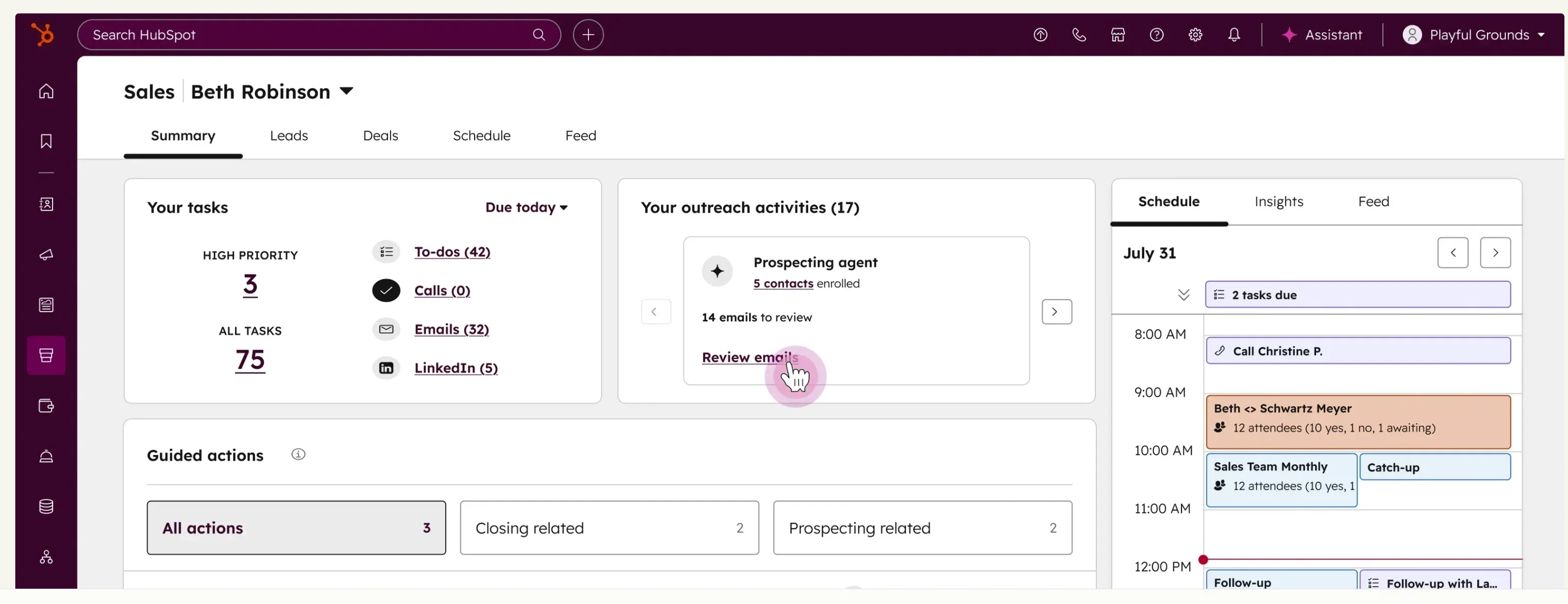Open the notifications bell icon

[x=1234, y=35]
